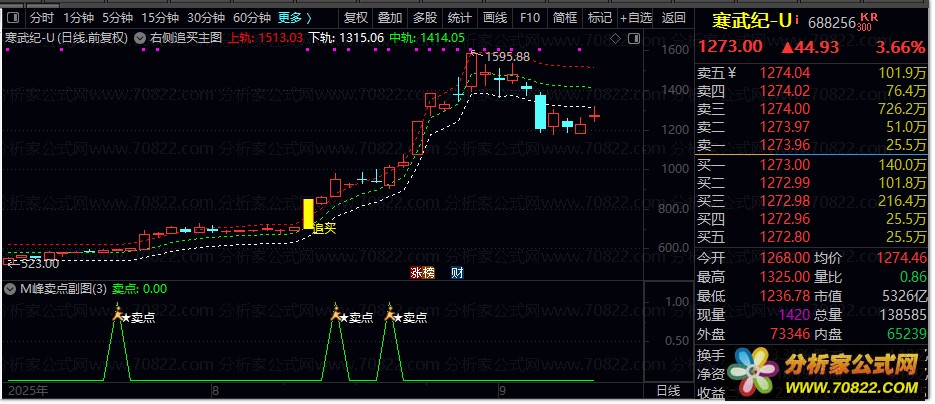The width and height of the screenshot is (935, 404).
Task: Click the 内盘 value 65239
Action: (x=906, y=334)
